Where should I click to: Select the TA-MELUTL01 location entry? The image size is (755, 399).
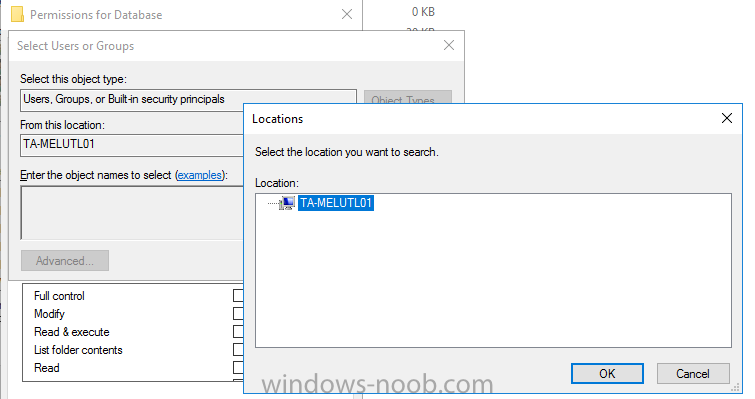click(336, 203)
